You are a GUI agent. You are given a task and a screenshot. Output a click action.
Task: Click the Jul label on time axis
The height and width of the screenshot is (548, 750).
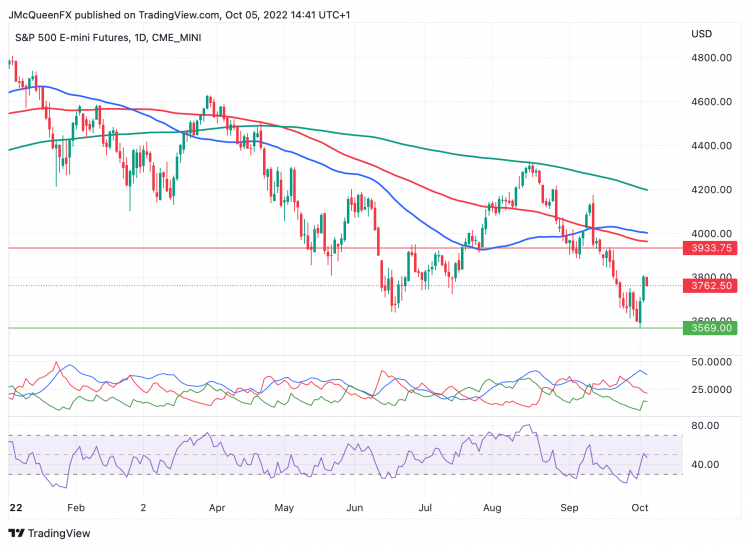(425, 508)
